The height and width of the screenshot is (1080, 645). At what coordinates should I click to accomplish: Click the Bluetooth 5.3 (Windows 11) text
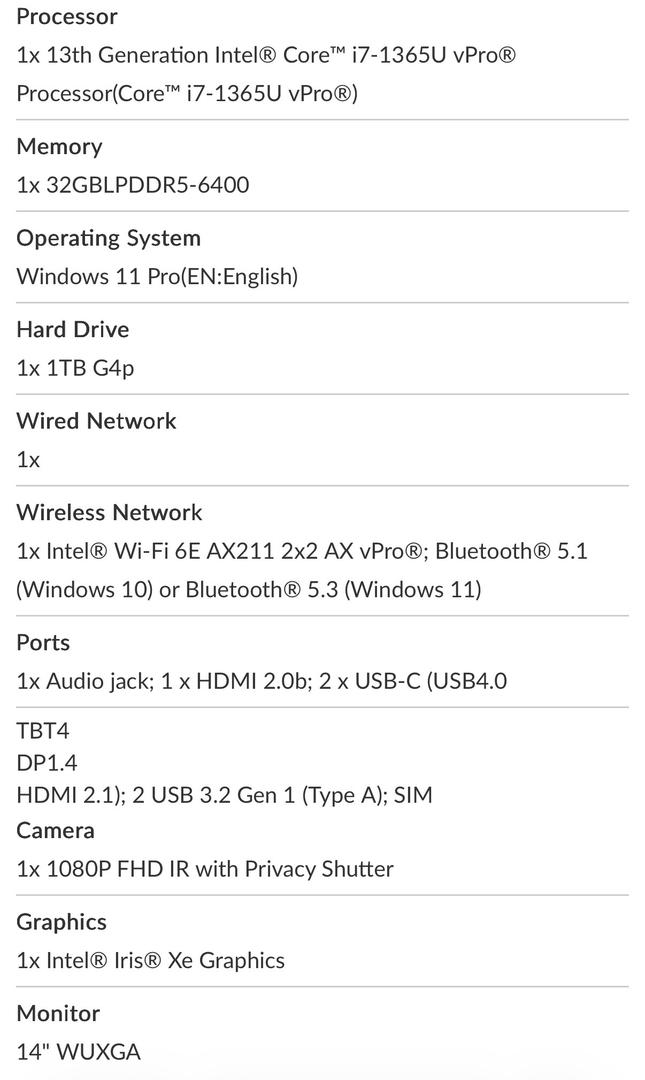[333, 590]
